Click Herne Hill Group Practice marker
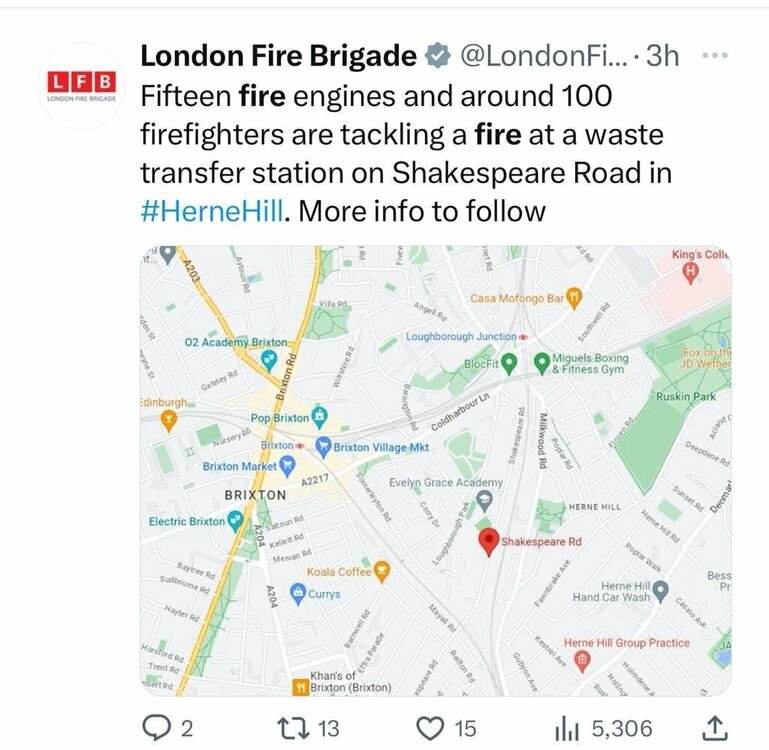The height and width of the screenshot is (750, 769). pos(581,659)
